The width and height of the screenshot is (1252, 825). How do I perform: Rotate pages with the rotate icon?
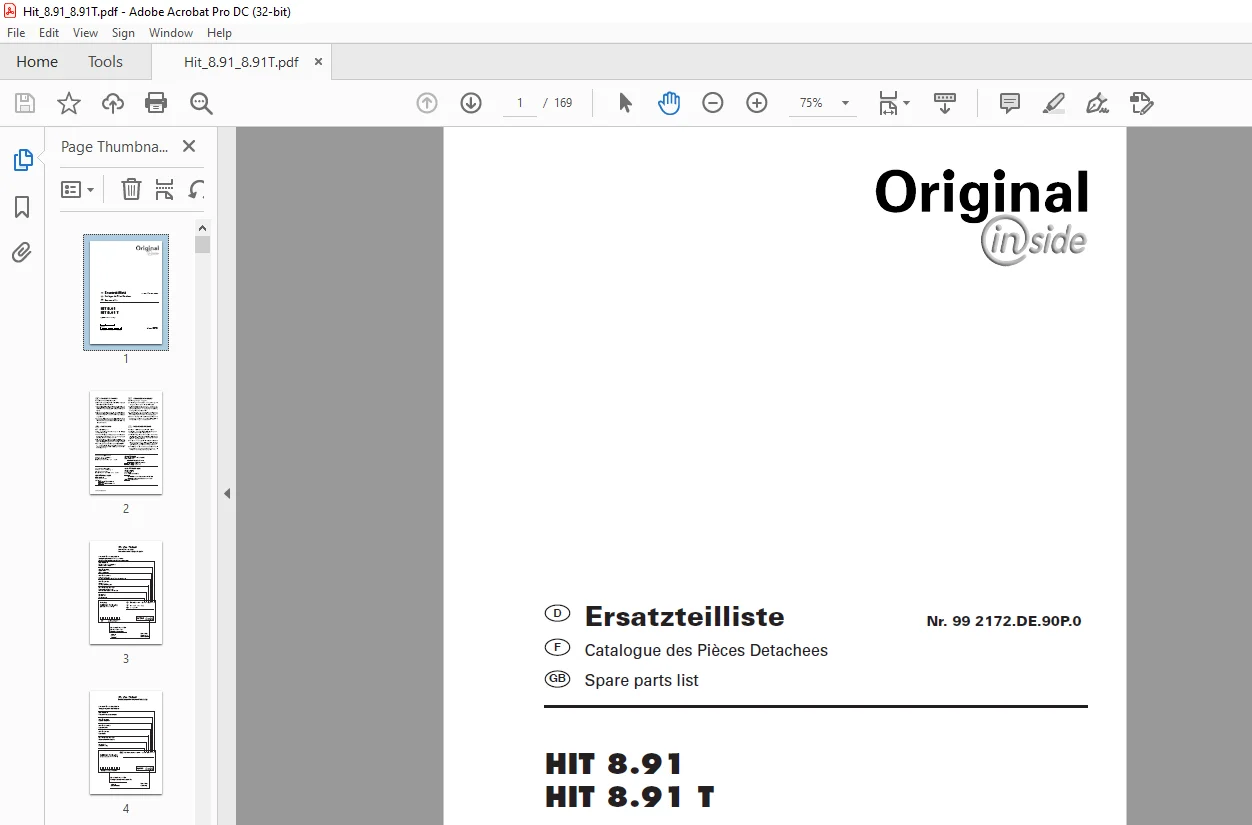(197, 189)
